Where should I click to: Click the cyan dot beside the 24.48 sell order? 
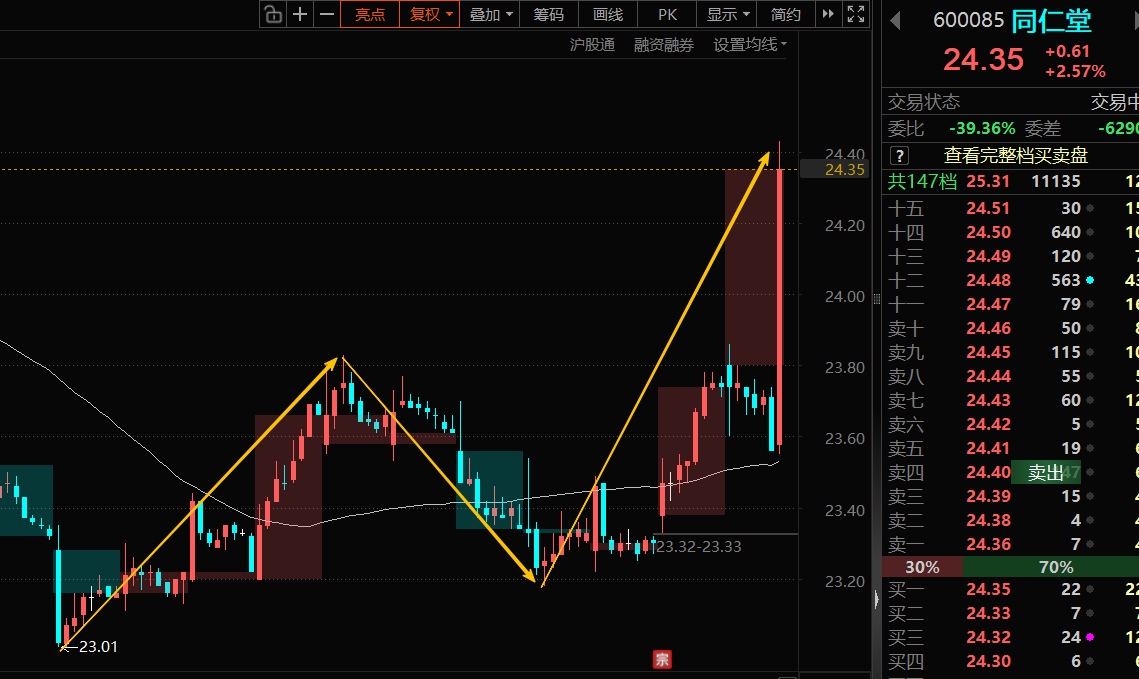(1090, 280)
